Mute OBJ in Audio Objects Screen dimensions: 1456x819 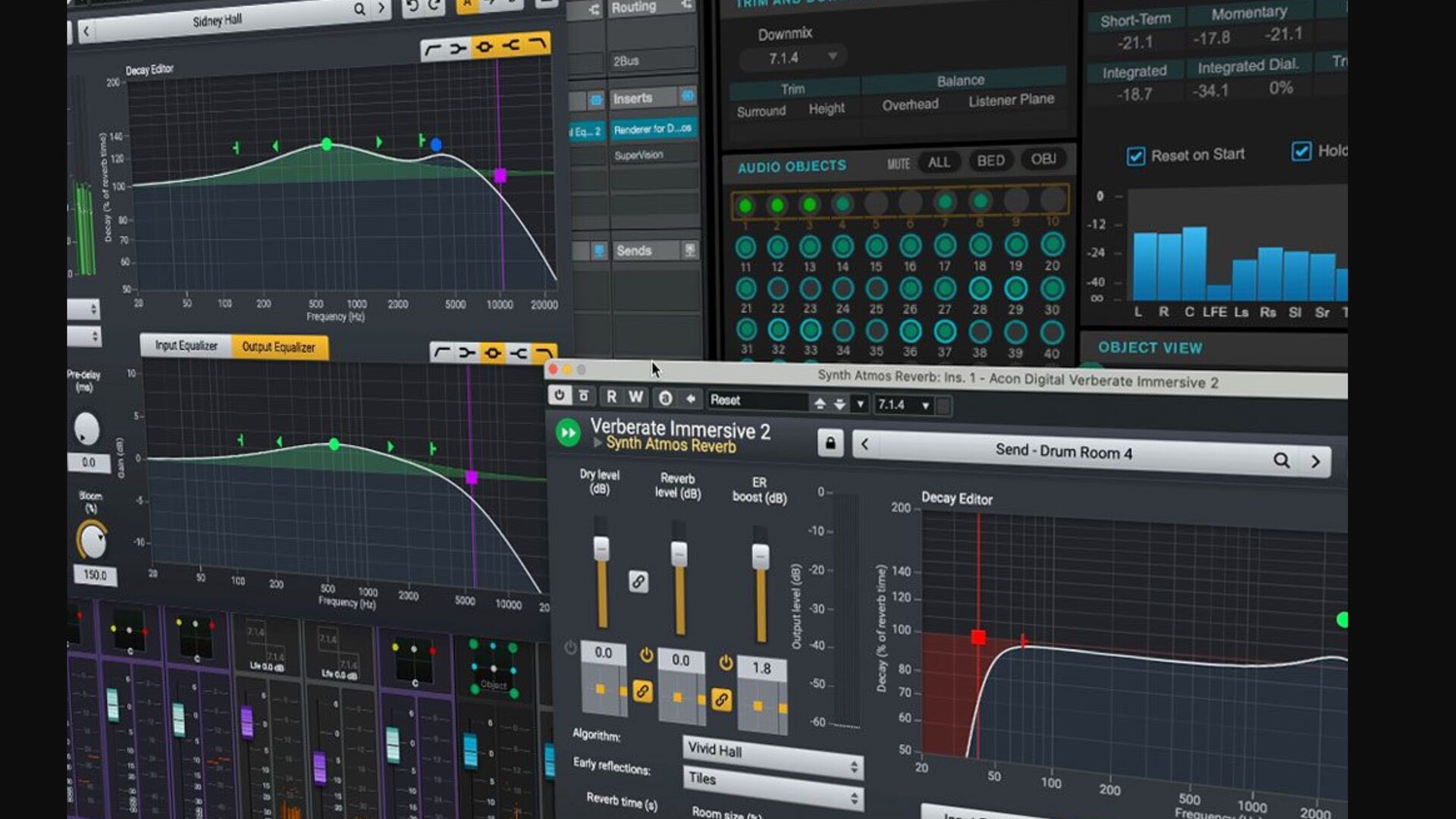[x=1043, y=158]
